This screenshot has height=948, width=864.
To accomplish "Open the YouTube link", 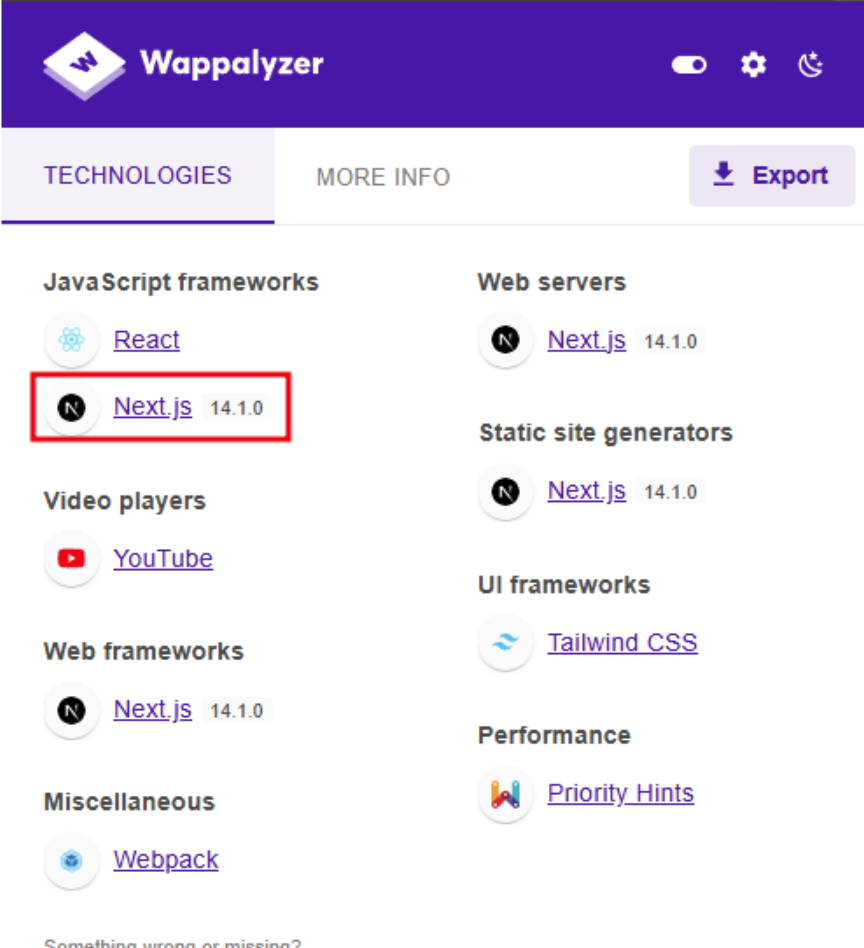I will coord(163,558).
